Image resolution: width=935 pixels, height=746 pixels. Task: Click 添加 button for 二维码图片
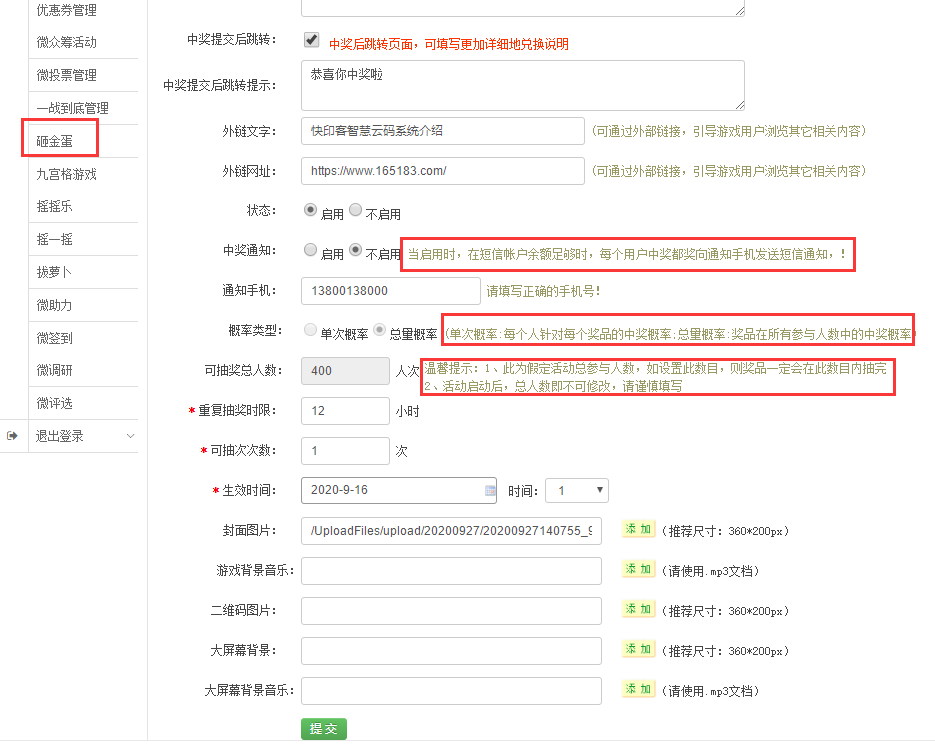(x=638, y=609)
